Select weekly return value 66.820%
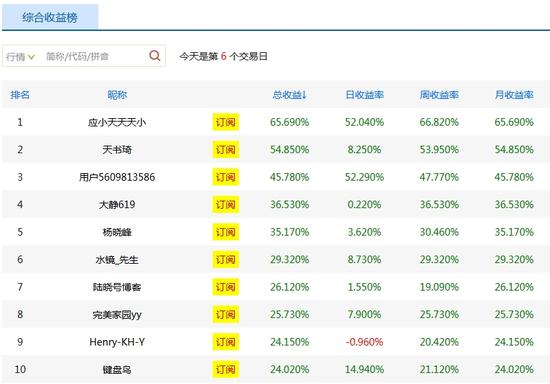The width and height of the screenshot is (550, 384). point(439,122)
